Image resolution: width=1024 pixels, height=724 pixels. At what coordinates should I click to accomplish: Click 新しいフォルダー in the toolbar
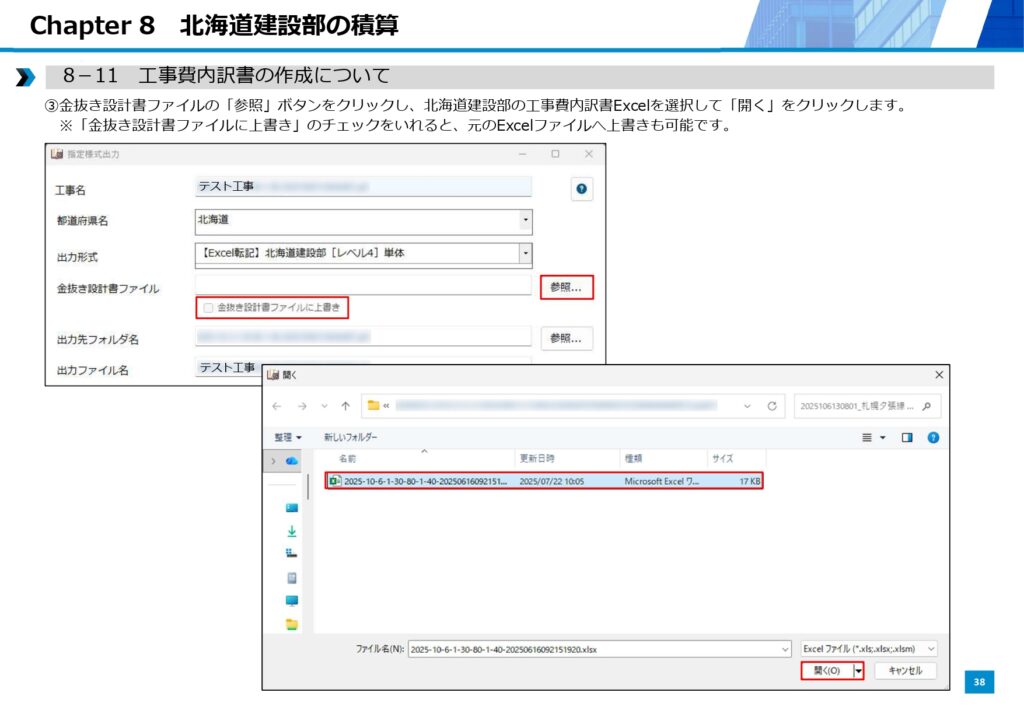pos(351,437)
